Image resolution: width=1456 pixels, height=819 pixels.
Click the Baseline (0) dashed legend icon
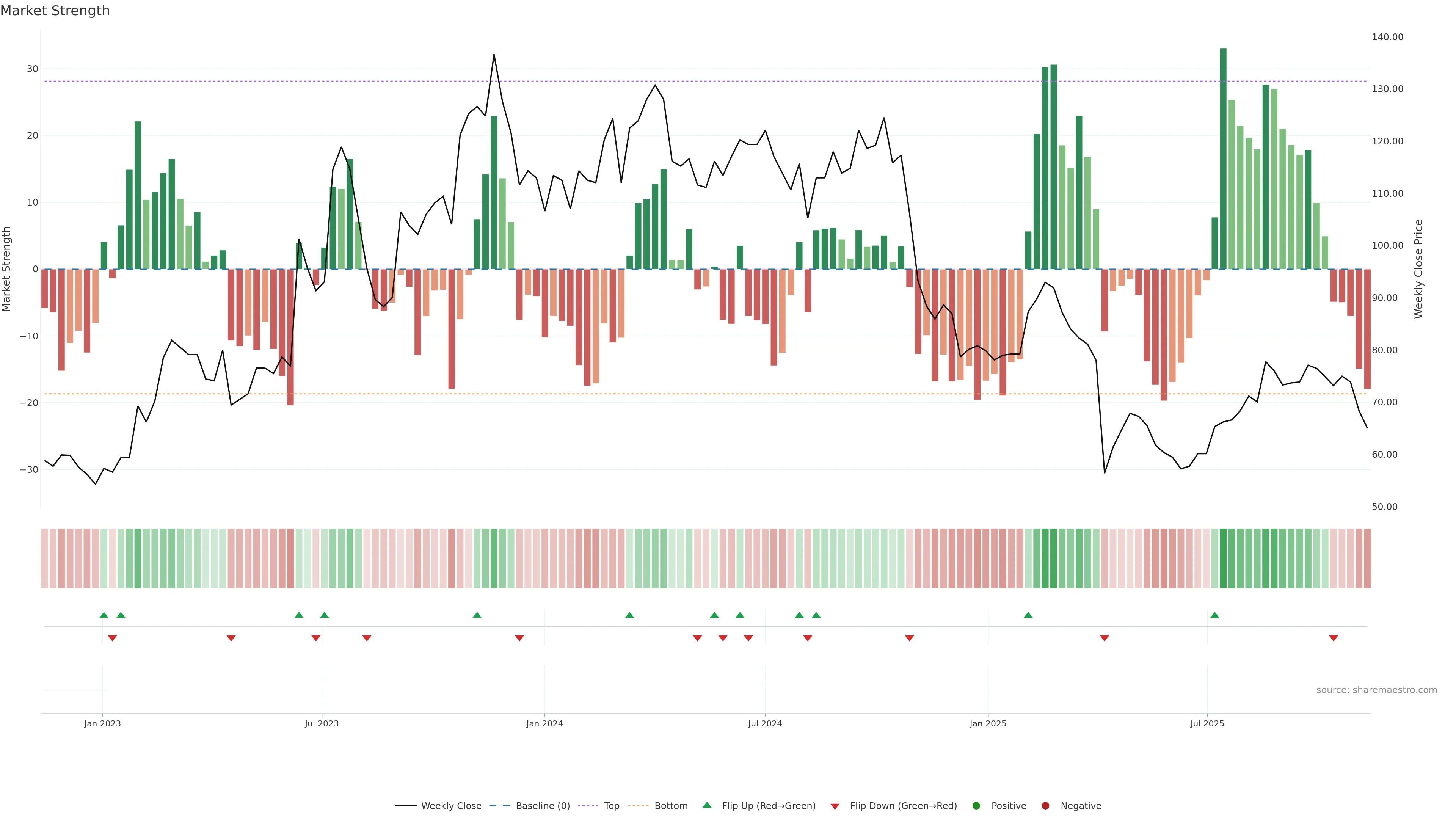coord(499,806)
